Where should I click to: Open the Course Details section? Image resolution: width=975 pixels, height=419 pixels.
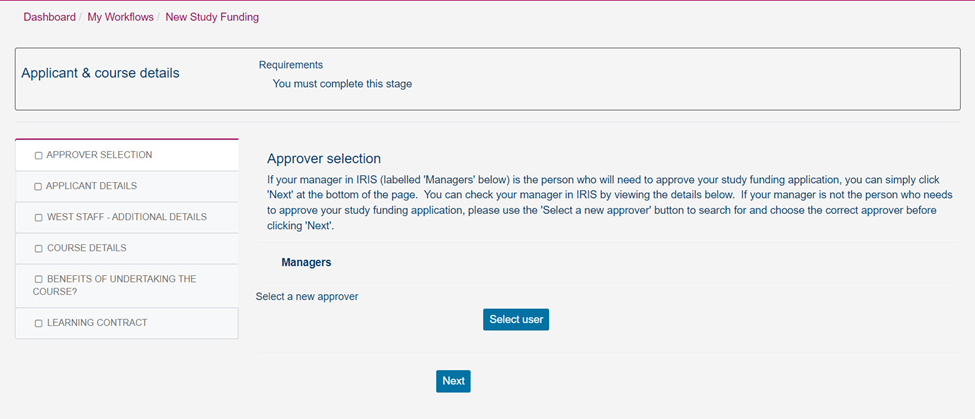pyautogui.click(x=86, y=248)
